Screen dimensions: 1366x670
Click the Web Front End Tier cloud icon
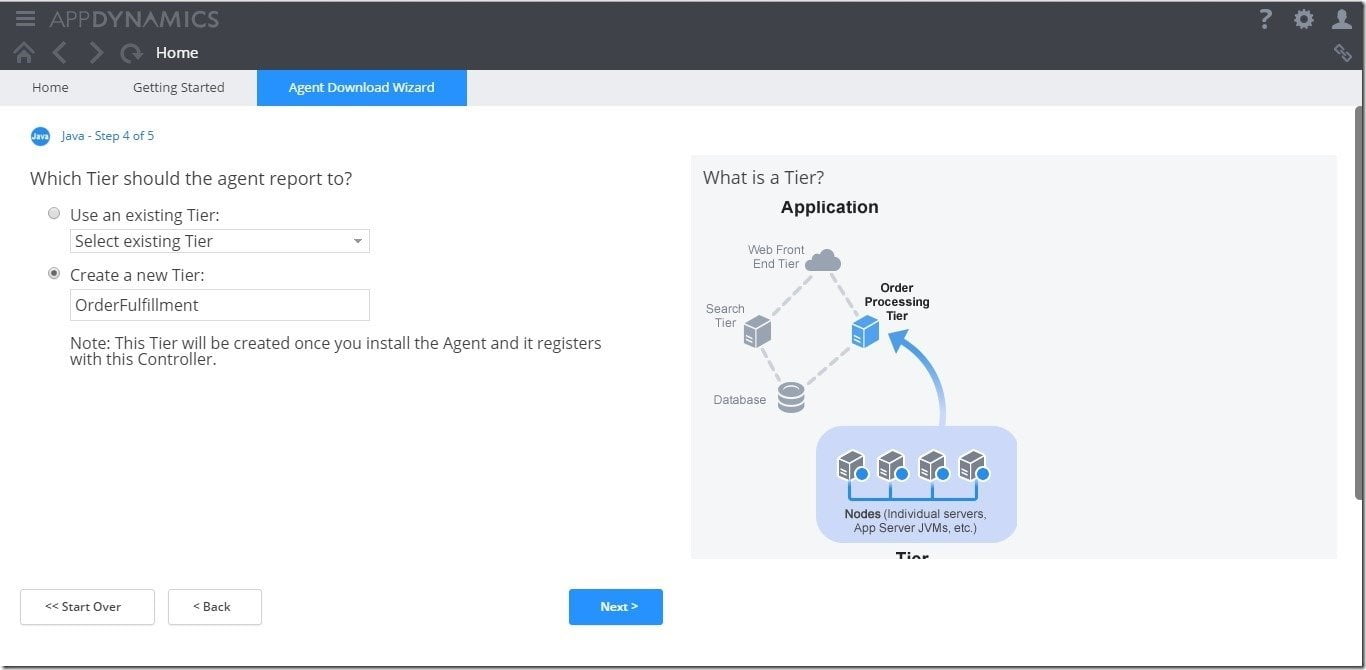pyautogui.click(x=823, y=261)
